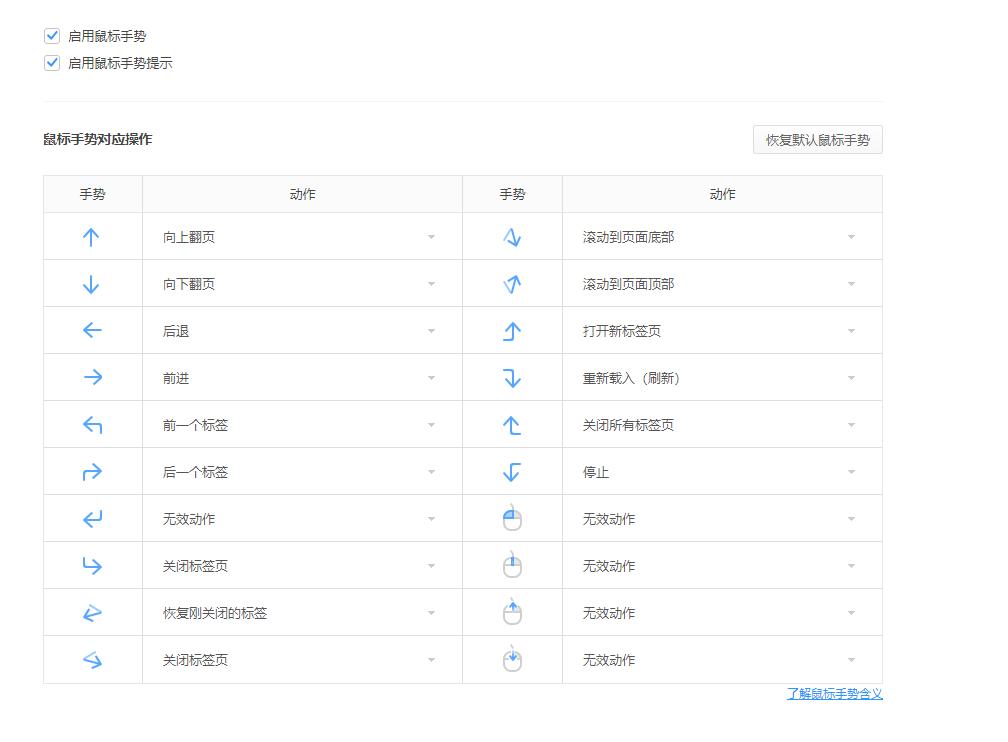Click the zigzag gesture icon for 滚动到页面底部
The width and height of the screenshot is (1008, 742).
click(x=512, y=237)
